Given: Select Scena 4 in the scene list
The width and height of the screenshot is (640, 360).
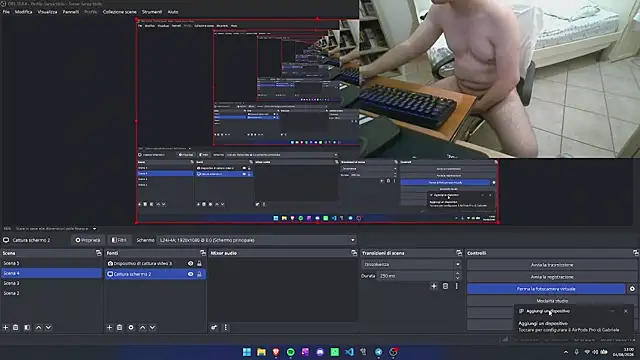Looking at the screenshot, I should pos(51,273).
